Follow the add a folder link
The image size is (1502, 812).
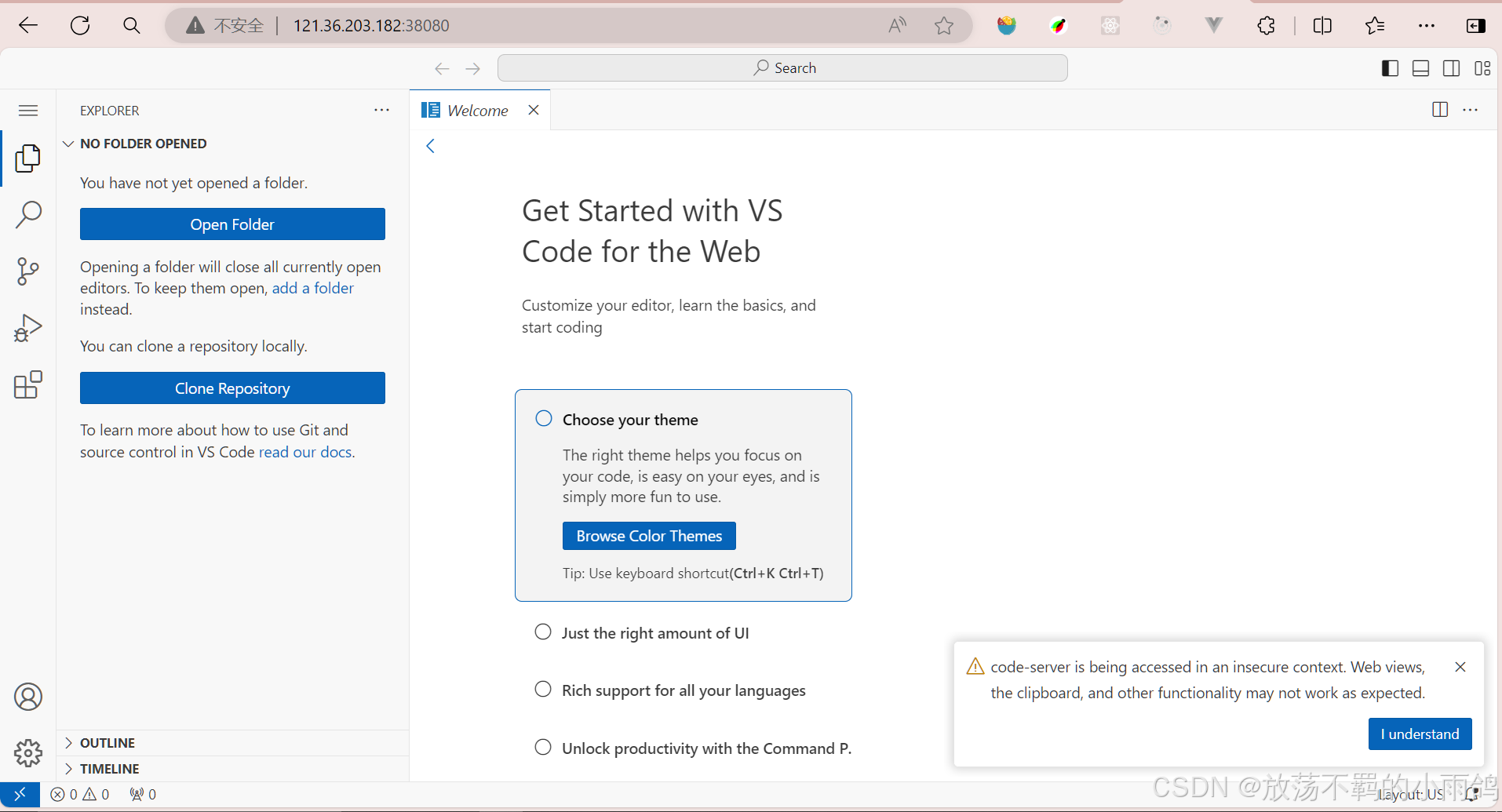[x=312, y=289]
